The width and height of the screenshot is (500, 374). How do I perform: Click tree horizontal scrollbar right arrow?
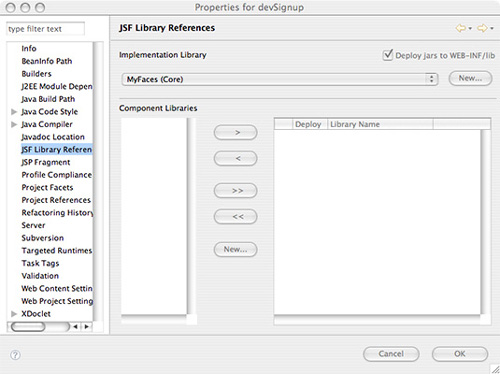pos(87,327)
